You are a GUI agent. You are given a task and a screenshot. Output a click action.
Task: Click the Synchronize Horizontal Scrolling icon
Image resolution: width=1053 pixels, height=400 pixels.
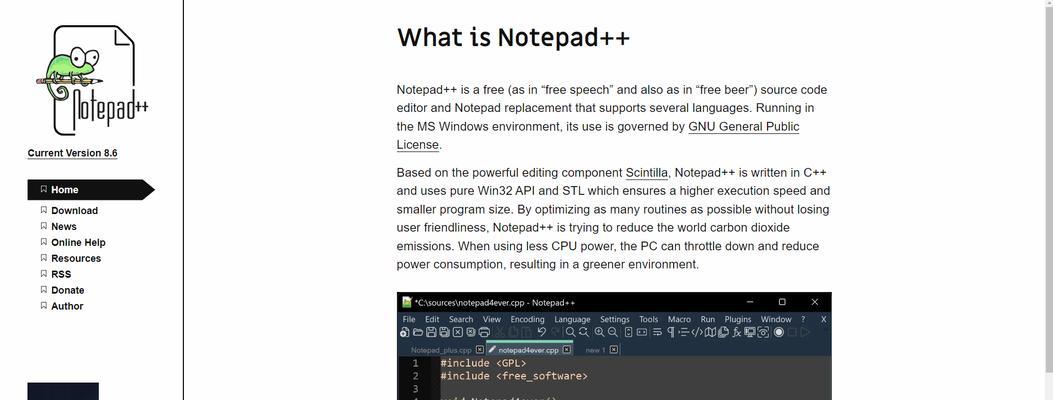641,332
